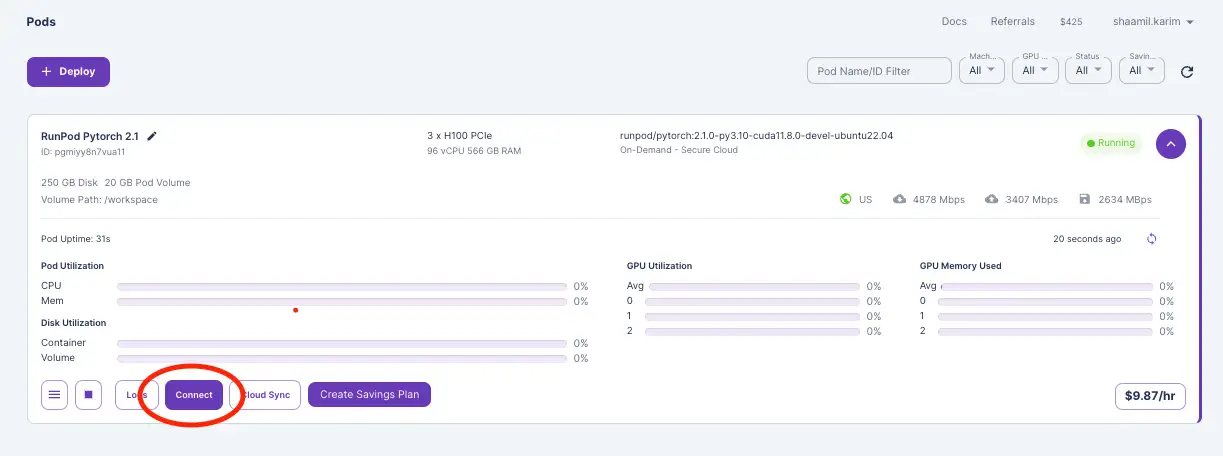Open the hamburger menu for pod options
The height and width of the screenshot is (456, 1223).
coord(55,395)
